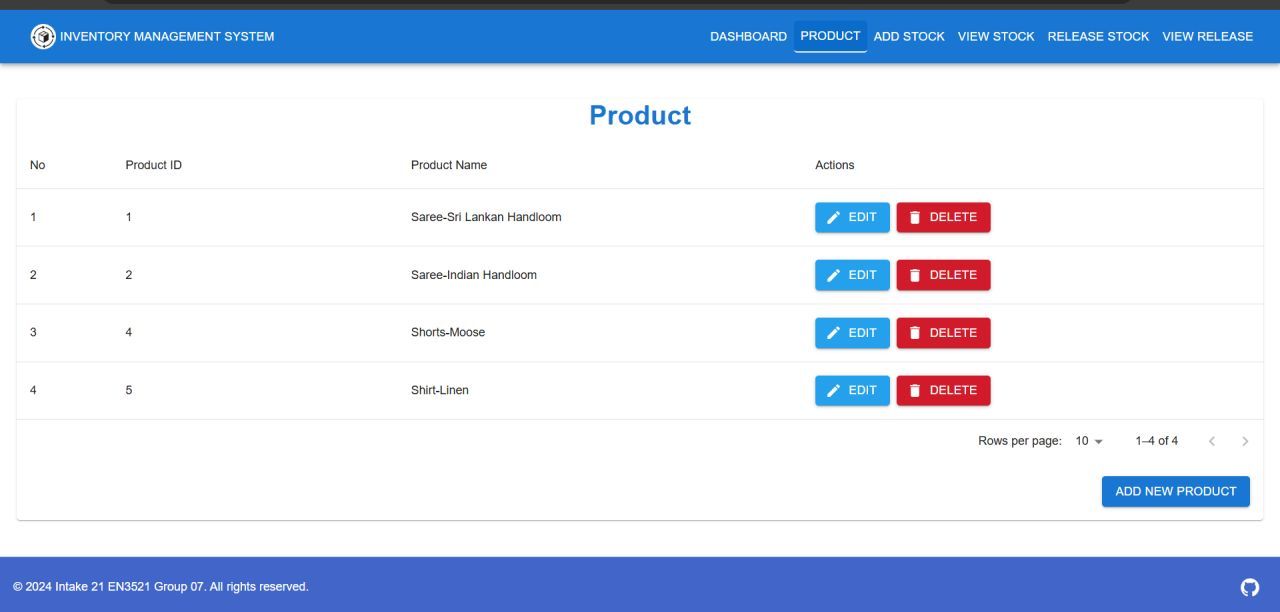The width and height of the screenshot is (1280, 612).
Task: Click the edit pencil icon for Saree-Sri Lankan Handloom
Action: (x=835, y=216)
